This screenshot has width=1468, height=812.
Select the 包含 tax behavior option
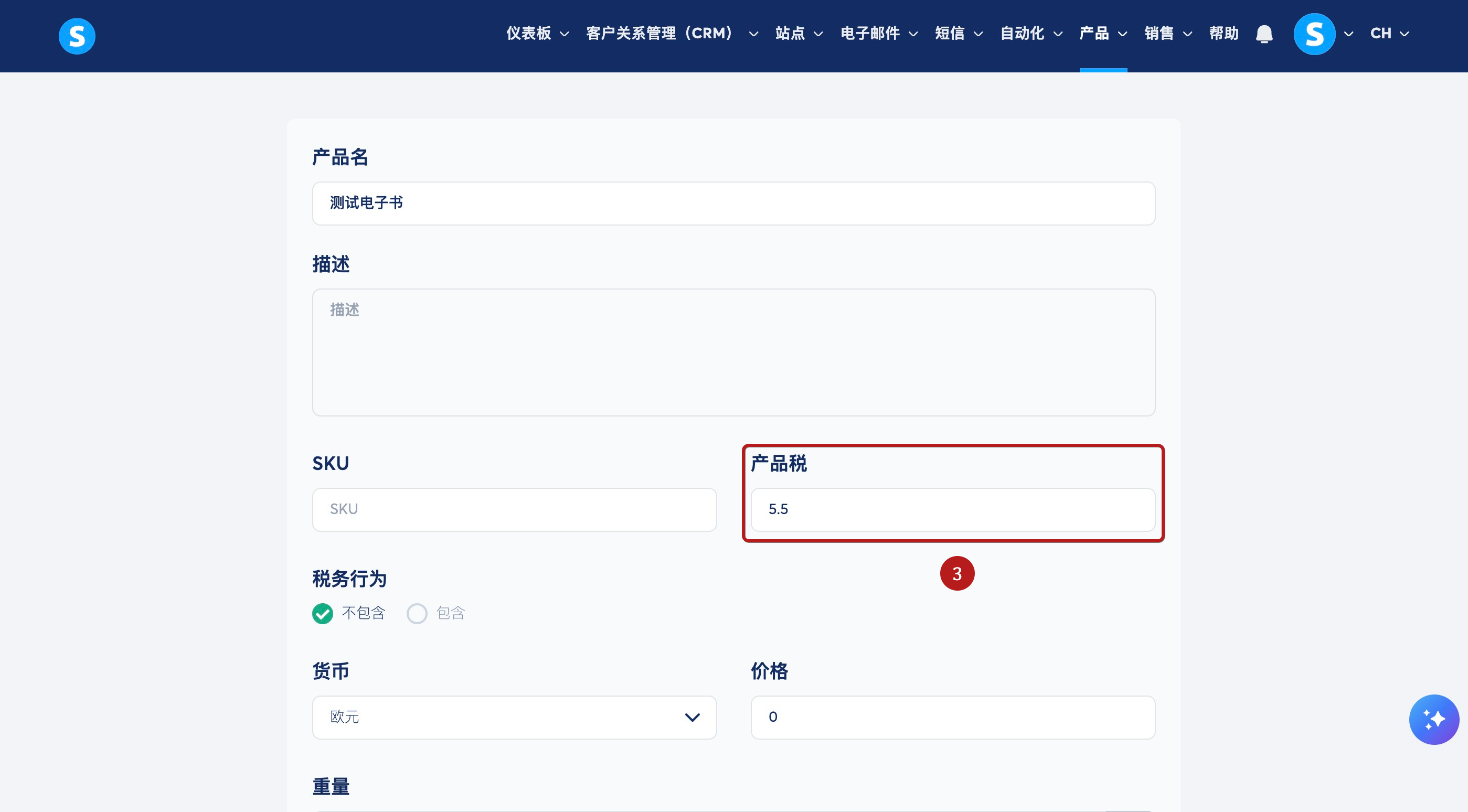417,614
